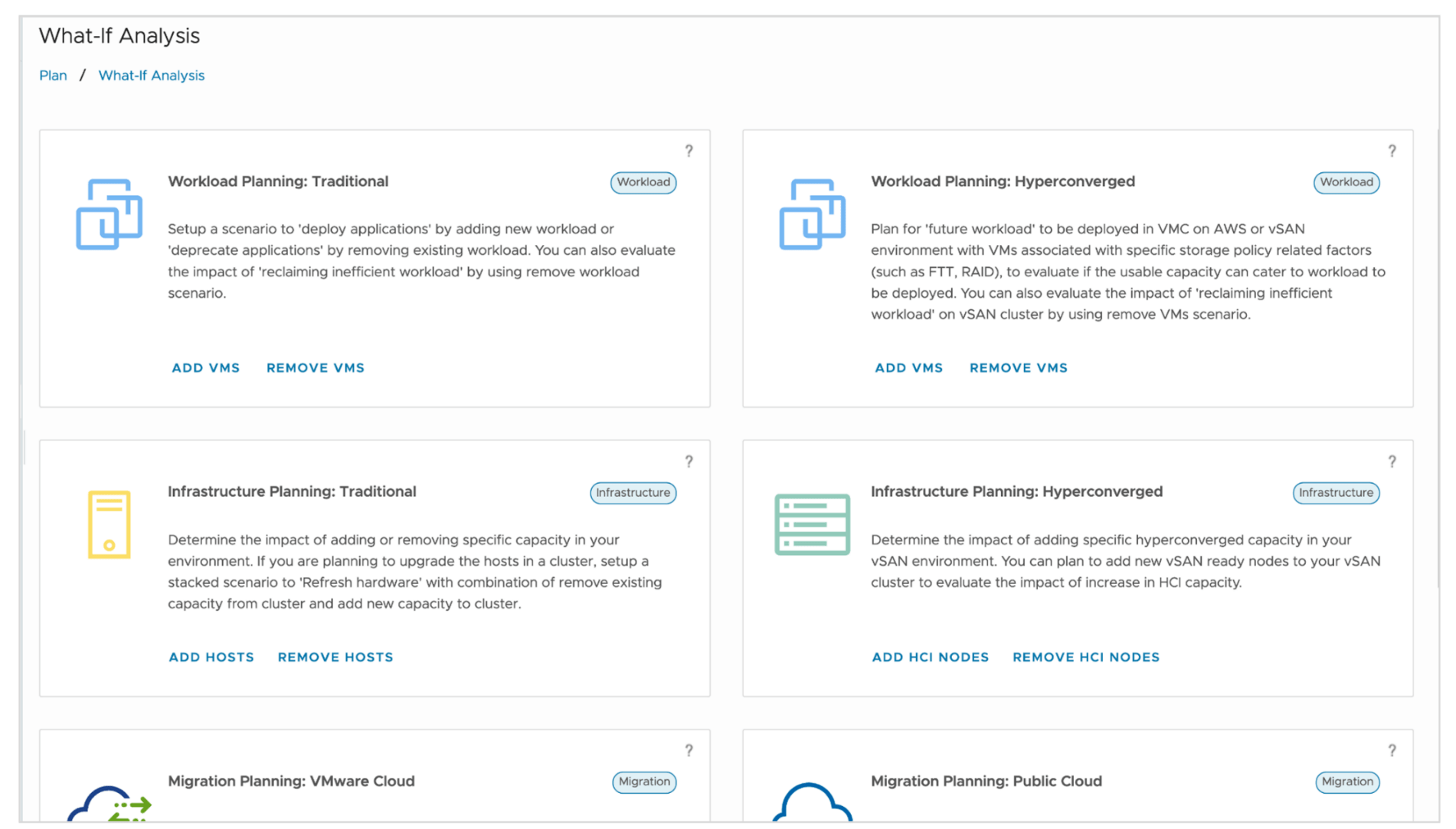Click REMOVE VMS on Workload Planning: Hyperconverged
Screen dimensions: 1456x829
click(x=1018, y=367)
